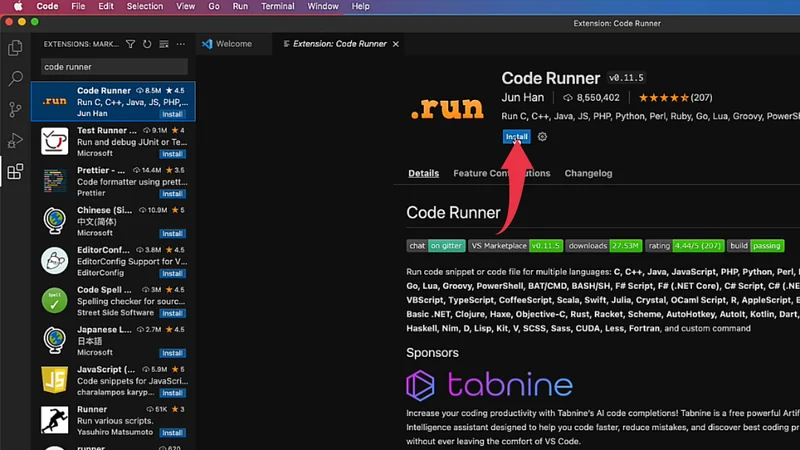Close the Extension: Code Runner tab

(x=396, y=44)
